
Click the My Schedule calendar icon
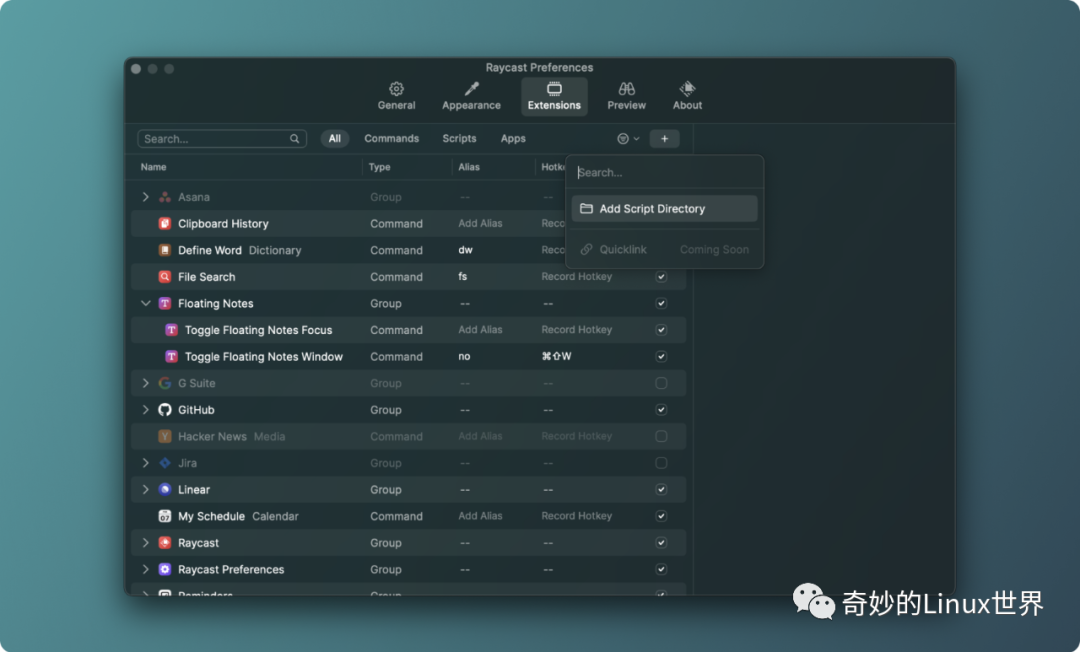pyautogui.click(x=165, y=516)
